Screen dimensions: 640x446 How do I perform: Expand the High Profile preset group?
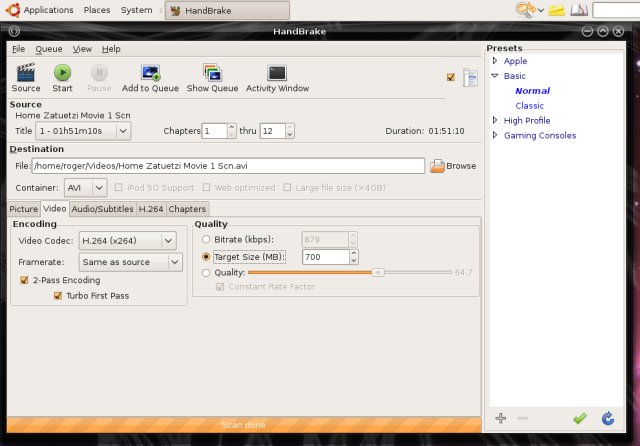pos(495,120)
